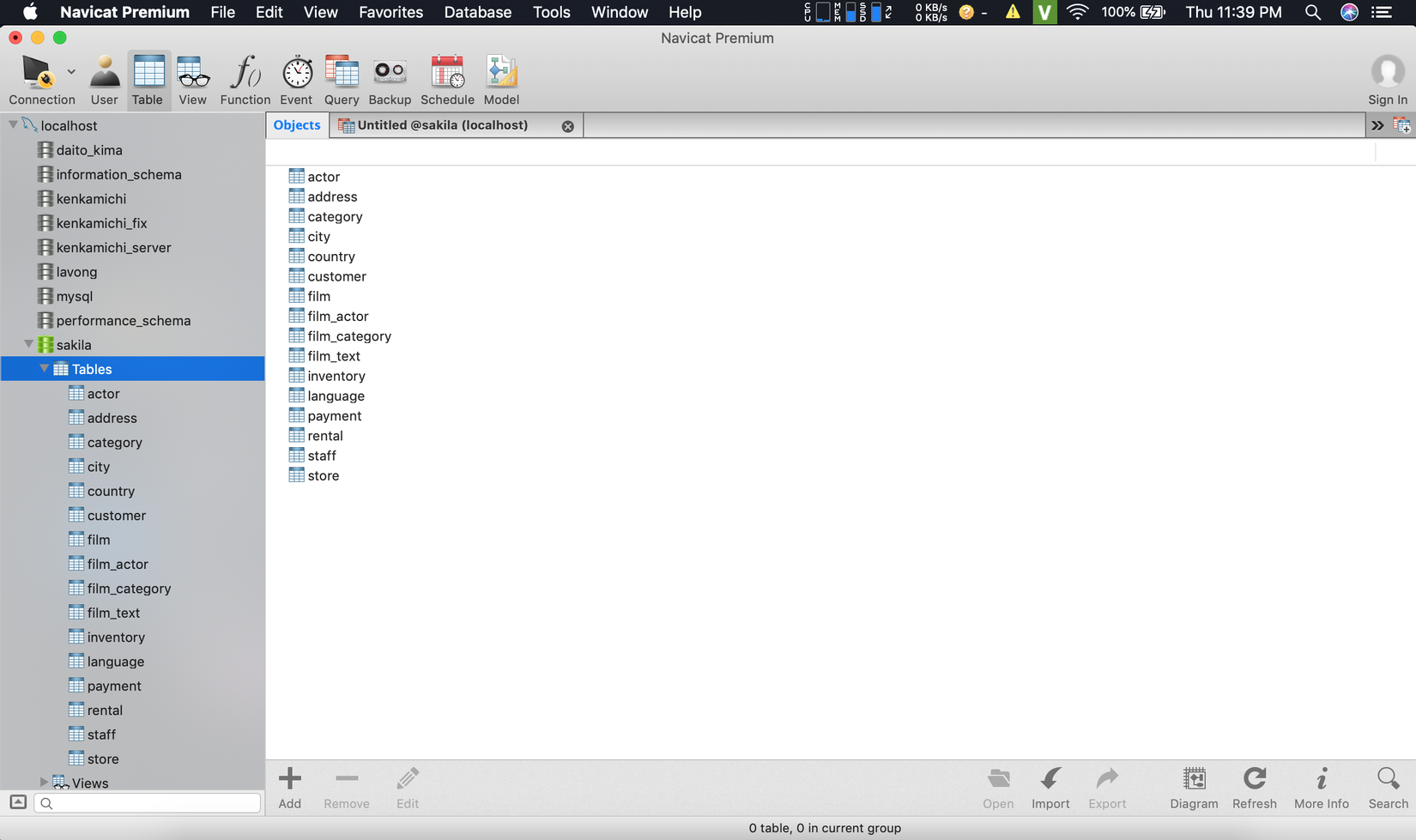Open the Favorites menu
This screenshot has width=1416, height=840.
[x=390, y=12]
